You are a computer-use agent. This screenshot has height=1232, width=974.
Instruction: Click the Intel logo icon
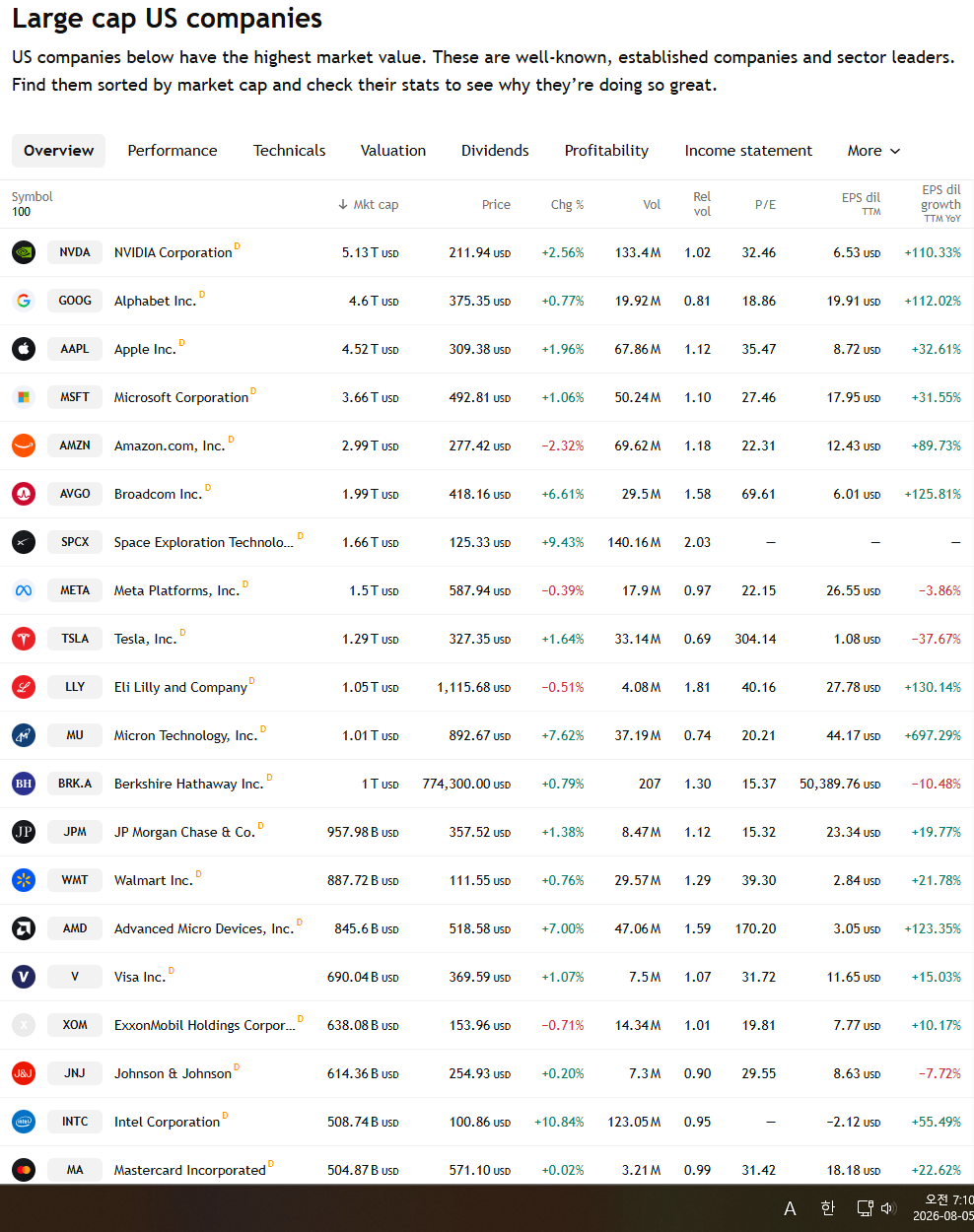click(x=24, y=1122)
